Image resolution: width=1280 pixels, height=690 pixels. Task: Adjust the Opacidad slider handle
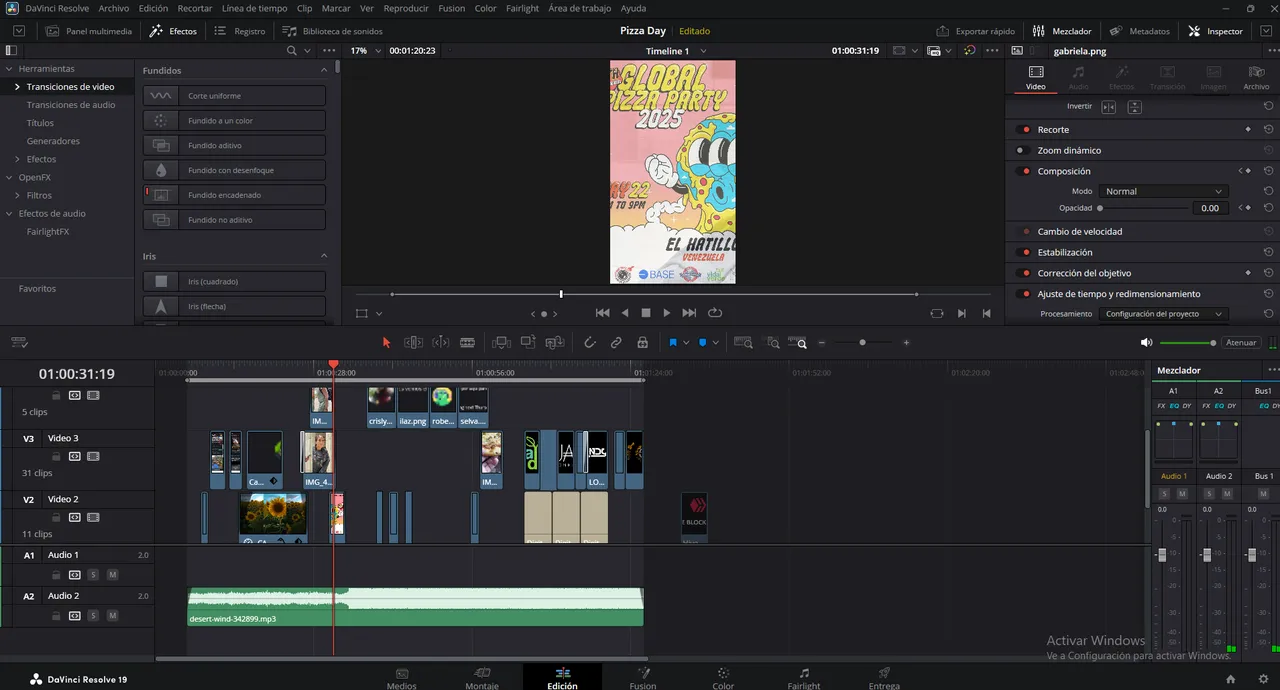[1100, 208]
